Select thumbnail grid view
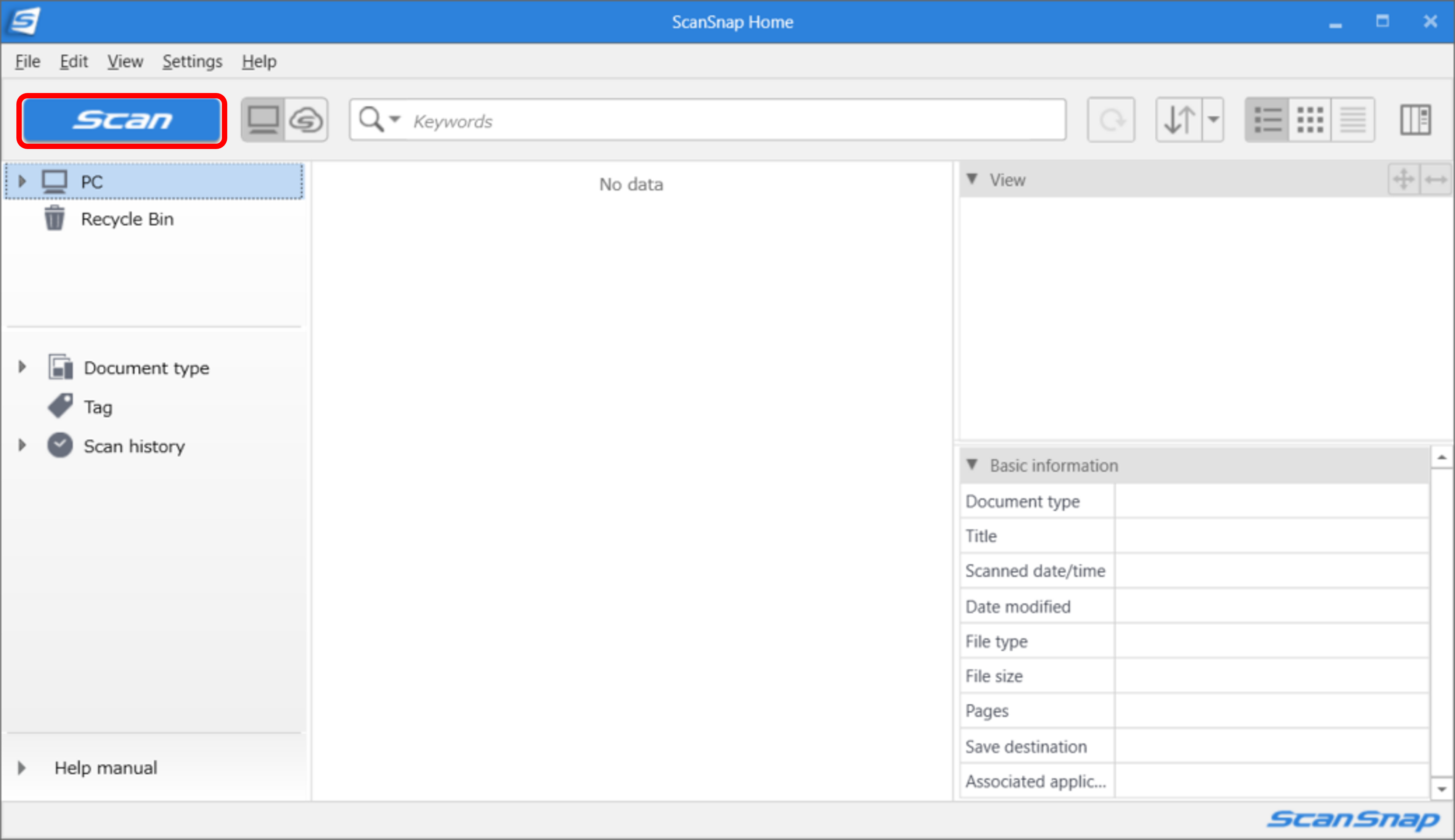This screenshot has width=1455, height=840. pyautogui.click(x=1310, y=120)
